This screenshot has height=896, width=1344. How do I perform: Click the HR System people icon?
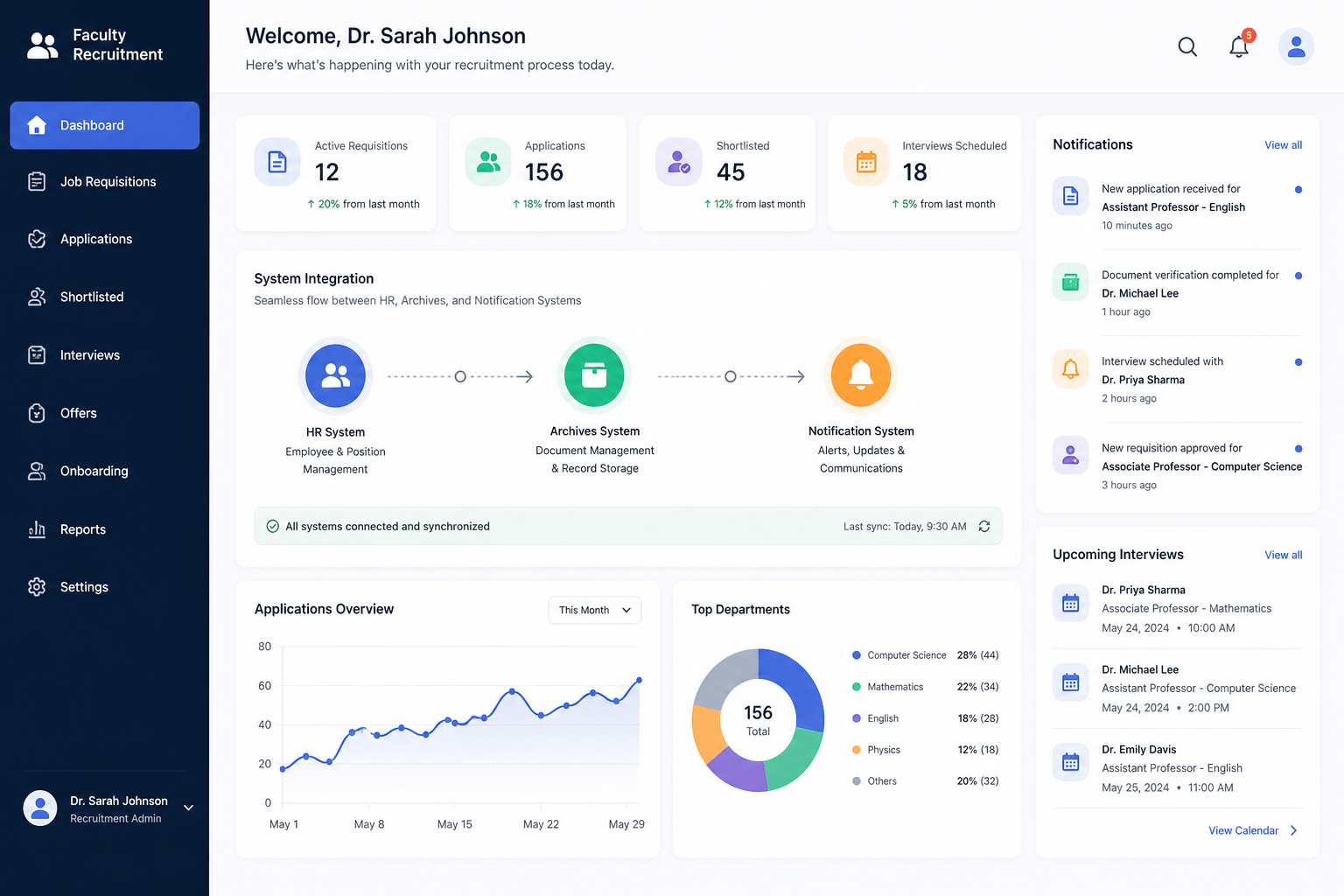[x=336, y=375]
